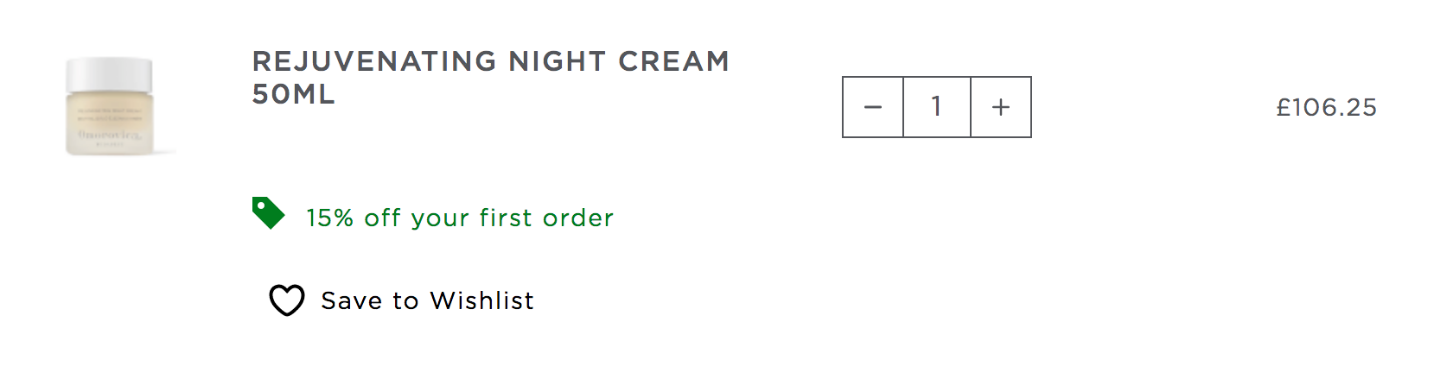The image size is (1440, 385).
Task: Decrease quantity with the minus button
Action: click(x=873, y=107)
